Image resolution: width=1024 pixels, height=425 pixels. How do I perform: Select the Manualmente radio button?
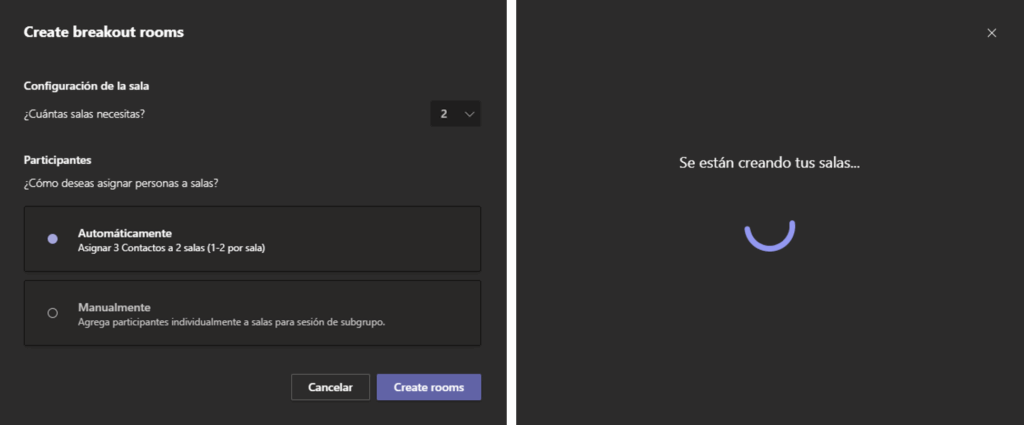[x=53, y=313]
